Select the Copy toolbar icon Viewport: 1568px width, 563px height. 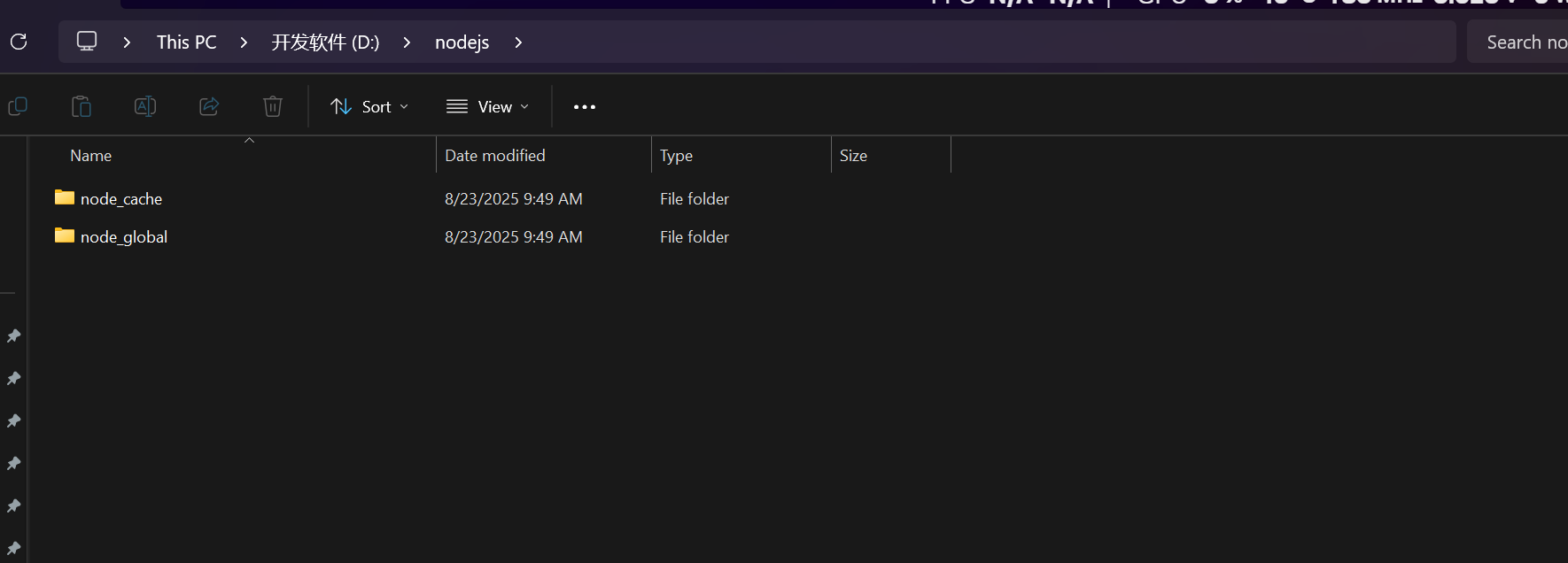point(18,107)
